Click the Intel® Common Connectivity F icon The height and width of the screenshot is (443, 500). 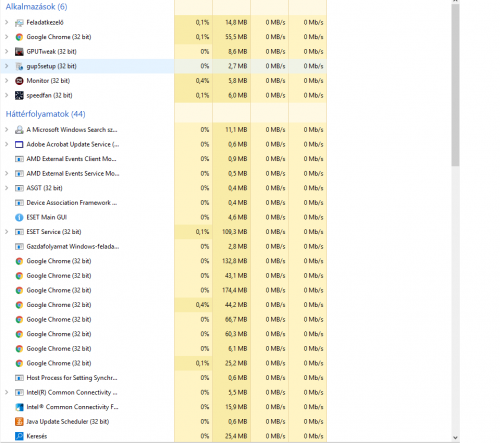pyautogui.click(x=19, y=407)
